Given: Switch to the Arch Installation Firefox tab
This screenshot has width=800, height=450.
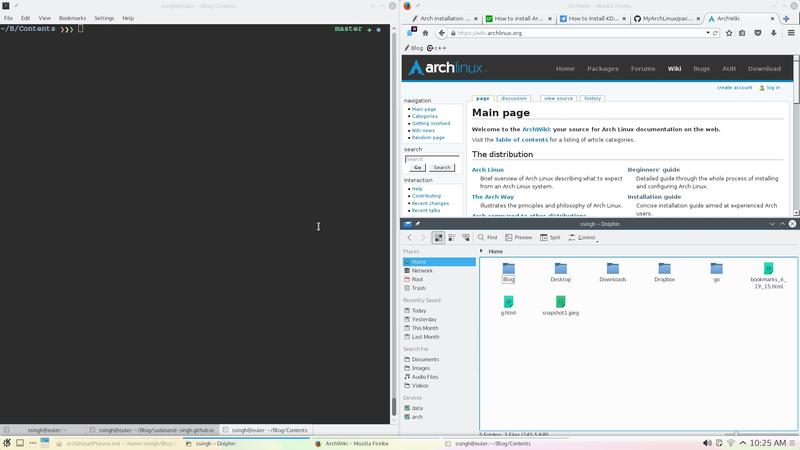Looking at the screenshot, I should tap(442, 18).
